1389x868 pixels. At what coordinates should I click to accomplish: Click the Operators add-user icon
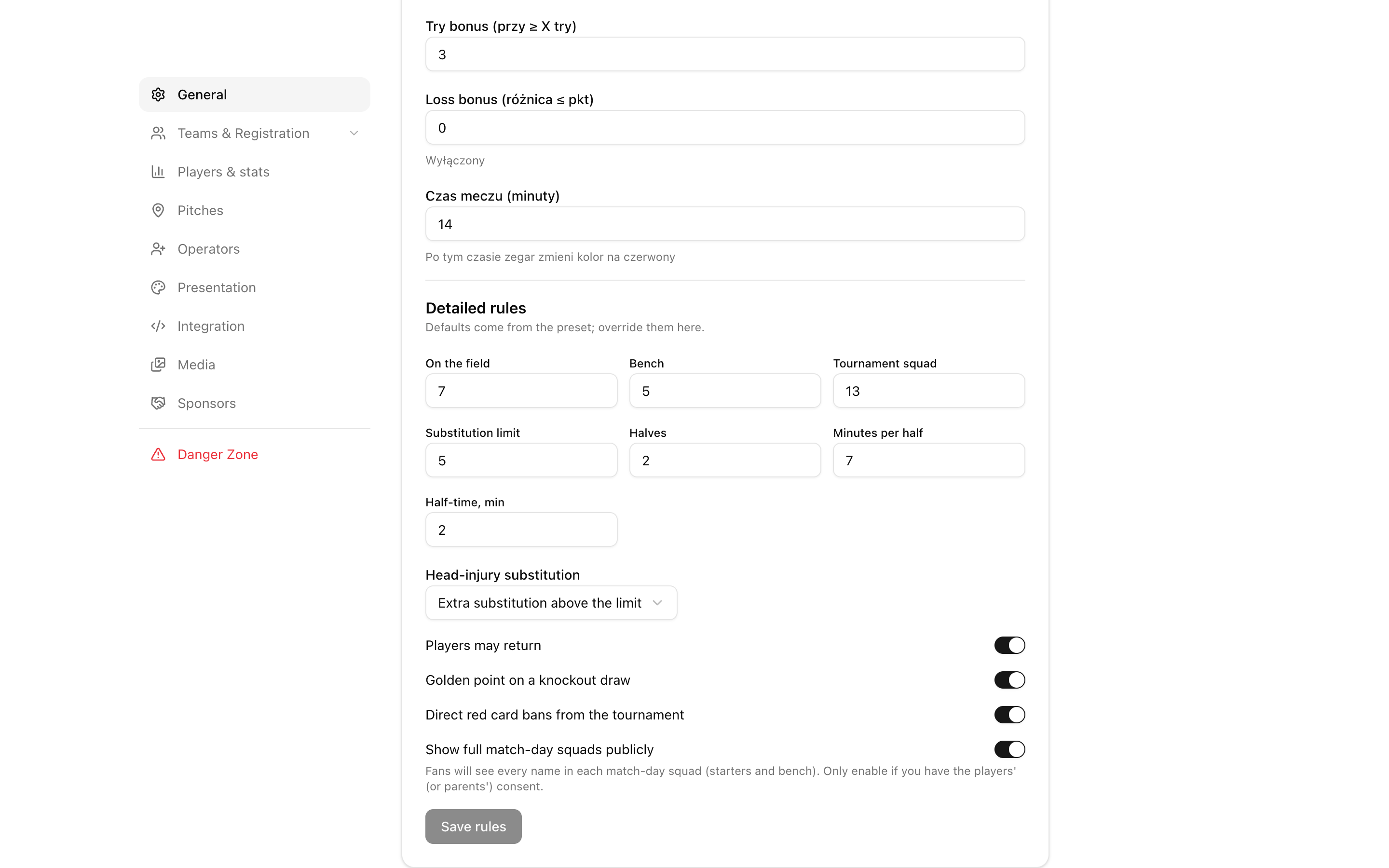(x=158, y=248)
